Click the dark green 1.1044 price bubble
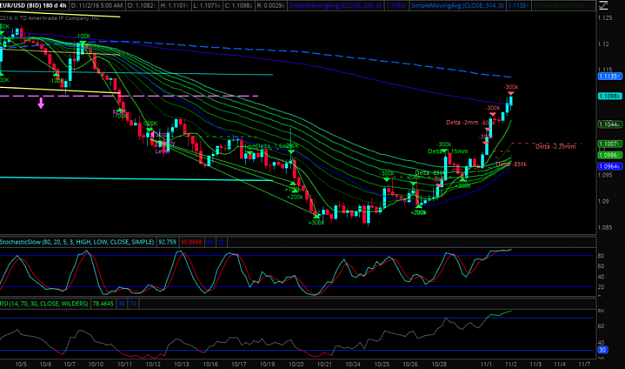 pyautogui.click(x=609, y=124)
